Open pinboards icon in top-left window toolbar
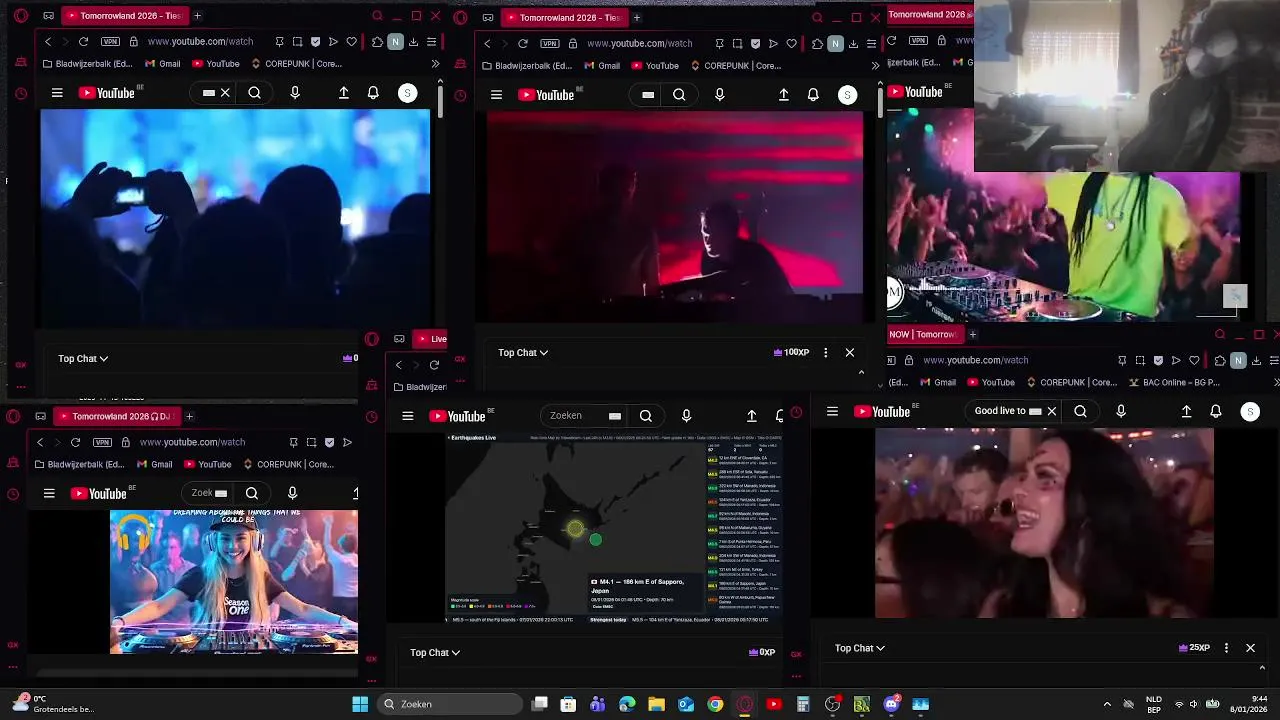Screen dimensions: 1280x720 279,42
